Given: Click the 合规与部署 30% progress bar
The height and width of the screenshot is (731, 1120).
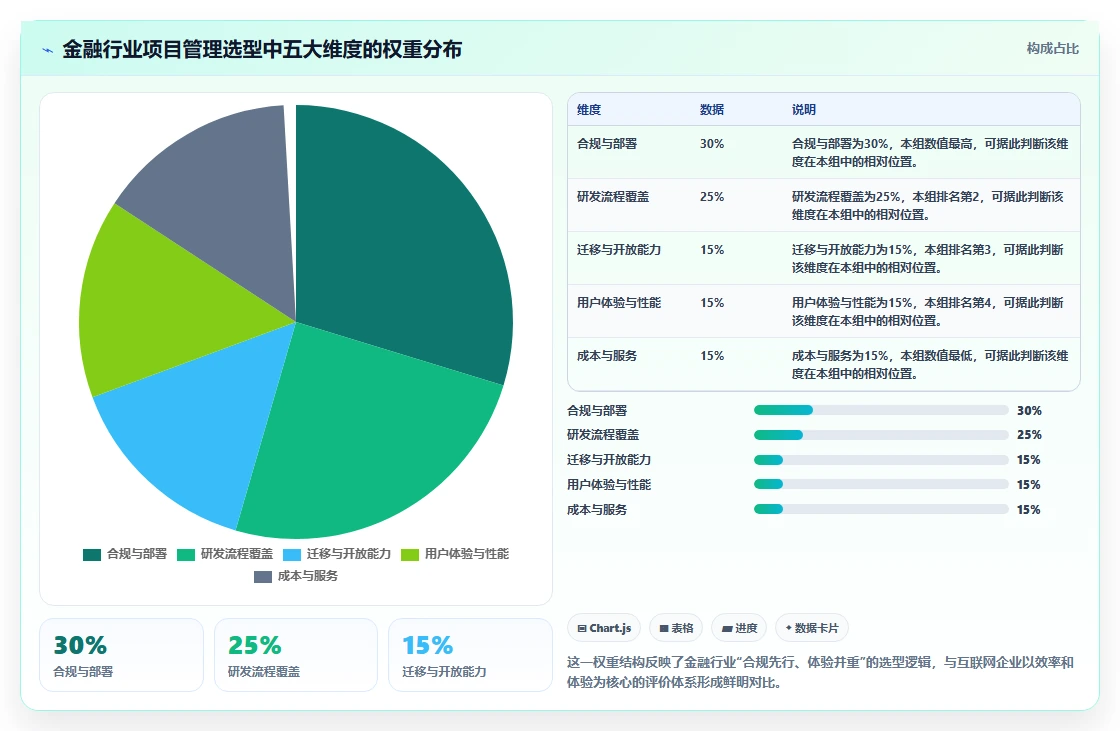Looking at the screenshot, I should pos(881,410).
